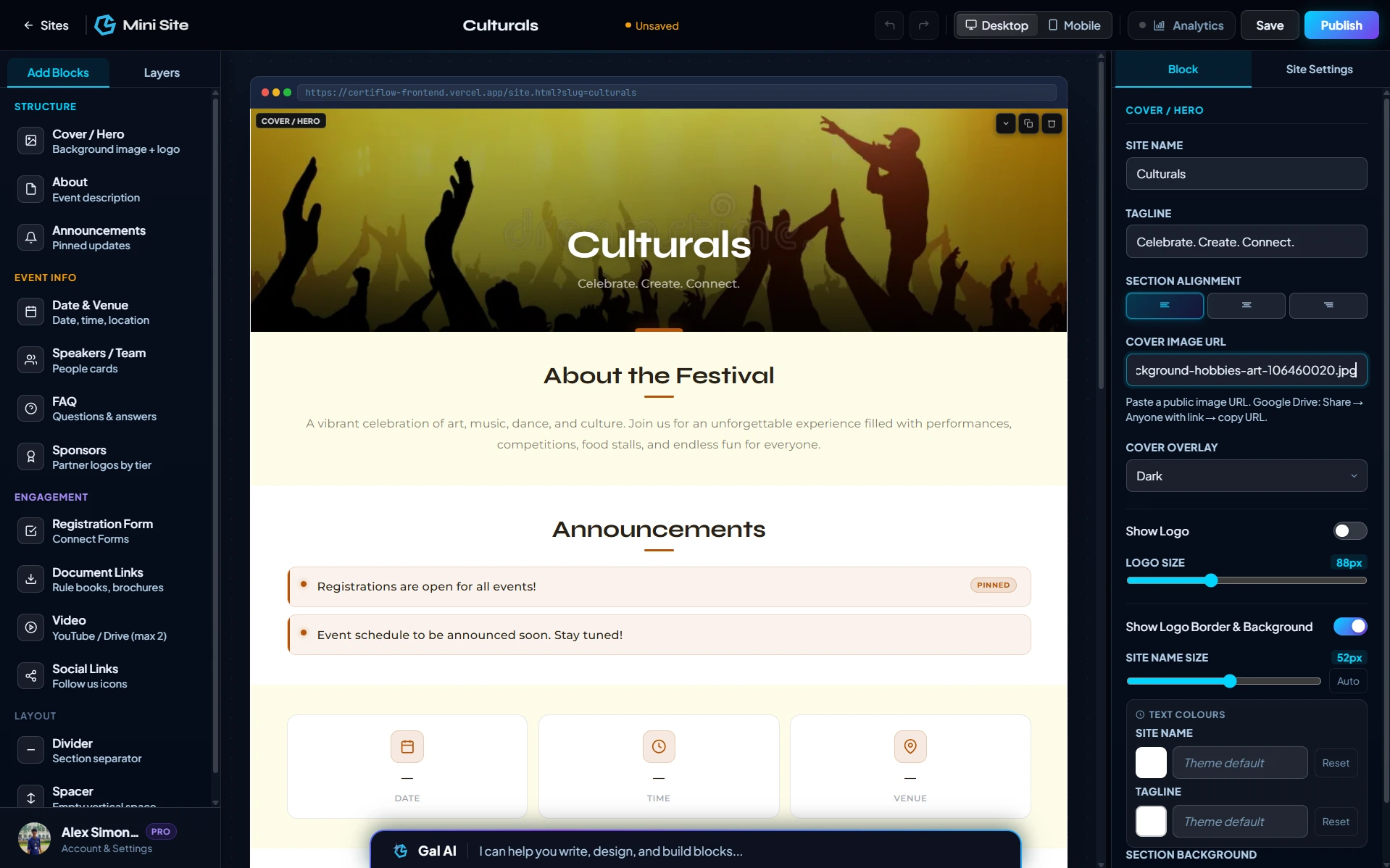The image size is (1390, 868).
Task: Select the 'Registrations are open for all events!' announcement
Action: pos(659,587)
